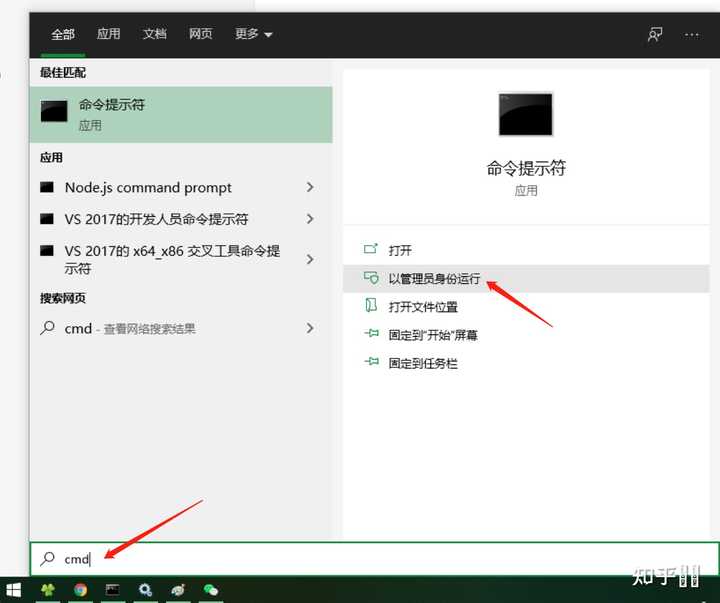
Task: Expand Node.js command prompt chevron
Action: [310, 187]
